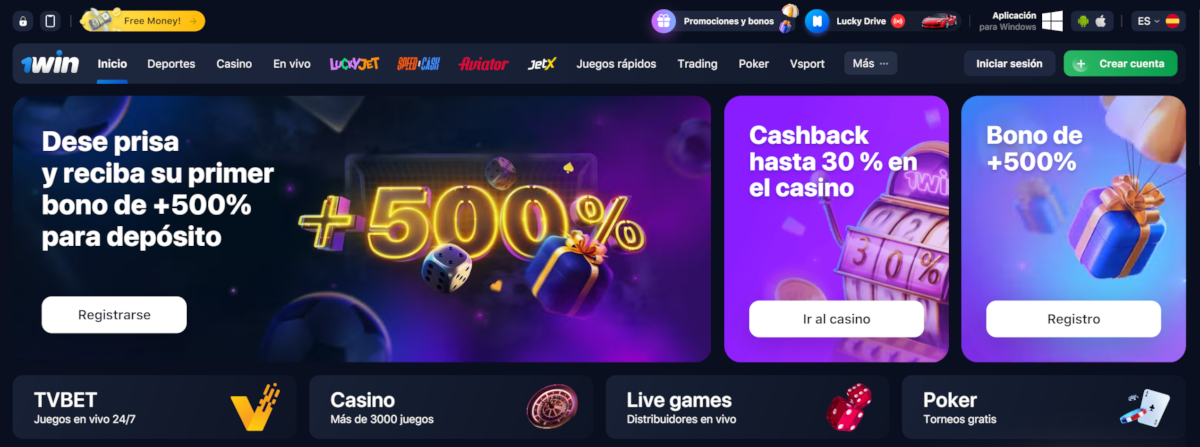Click the Apple app download icon
Screen dimensions: 1200x447
click(x=1102, y=21)
